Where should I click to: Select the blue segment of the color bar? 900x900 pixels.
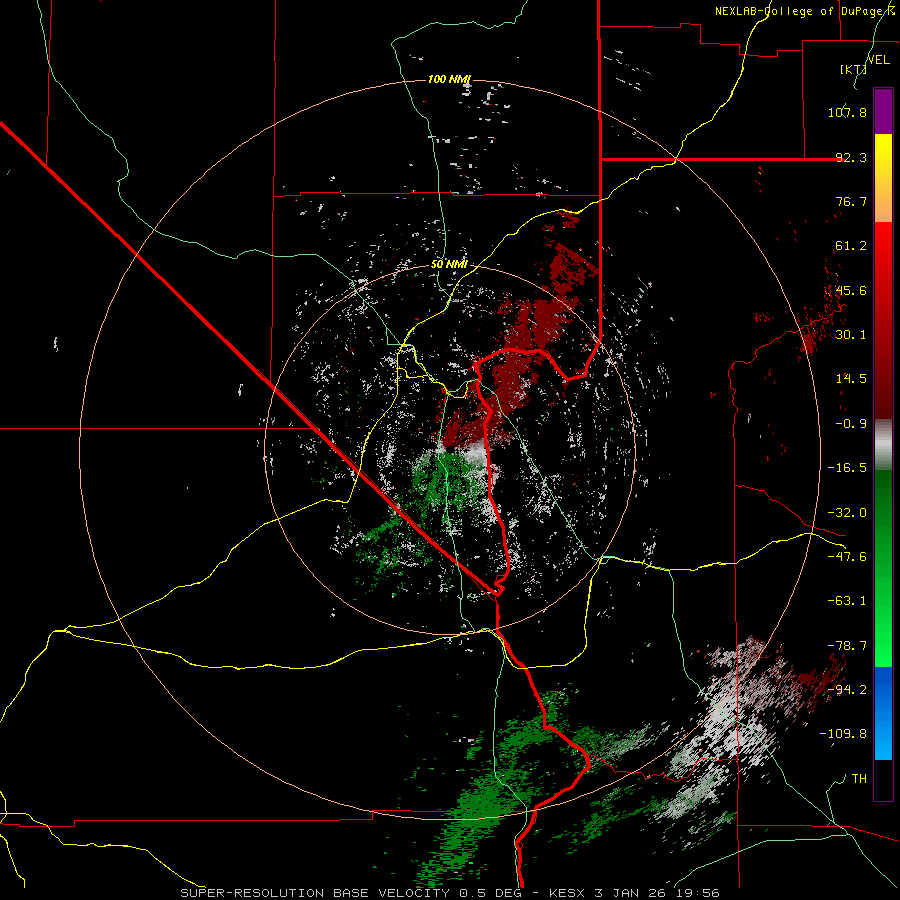pos(883,713)
